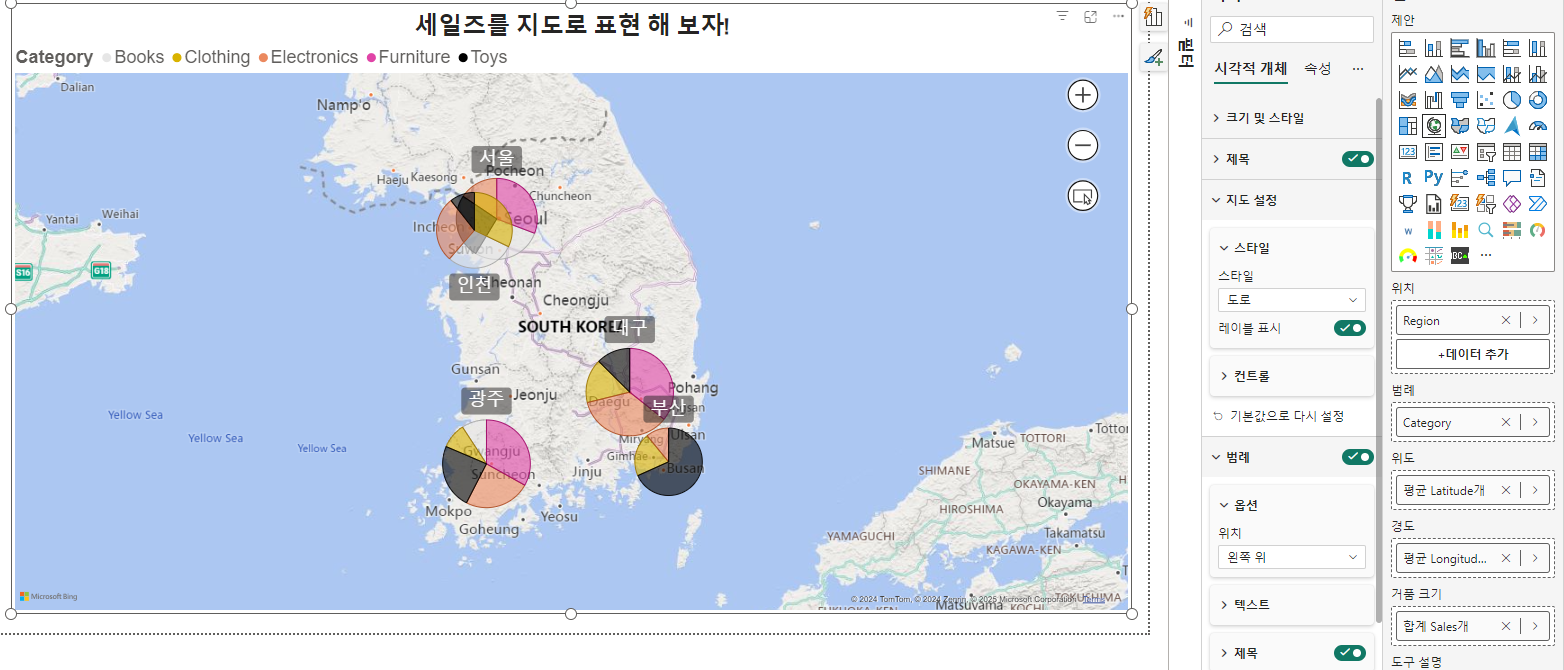Select the Q&A speech bubble visual
This screenshot has width=1564, height=670.
(x=1512, y=178)
